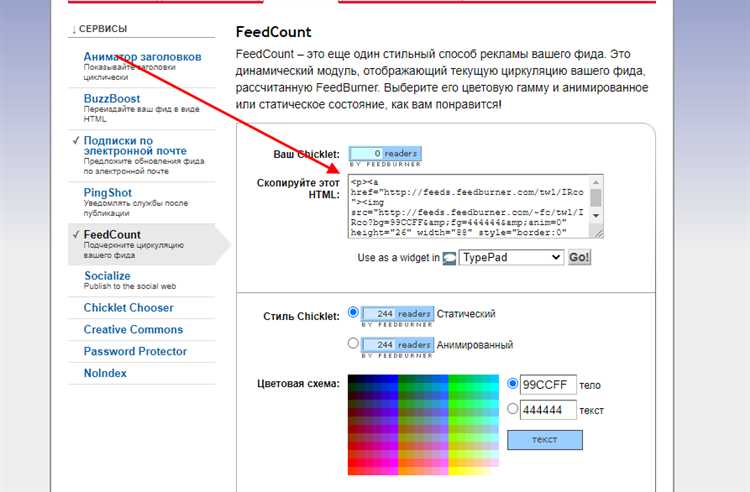Click the Go! button
Screen dimensions: 750x492
click(x=579, y=257)
